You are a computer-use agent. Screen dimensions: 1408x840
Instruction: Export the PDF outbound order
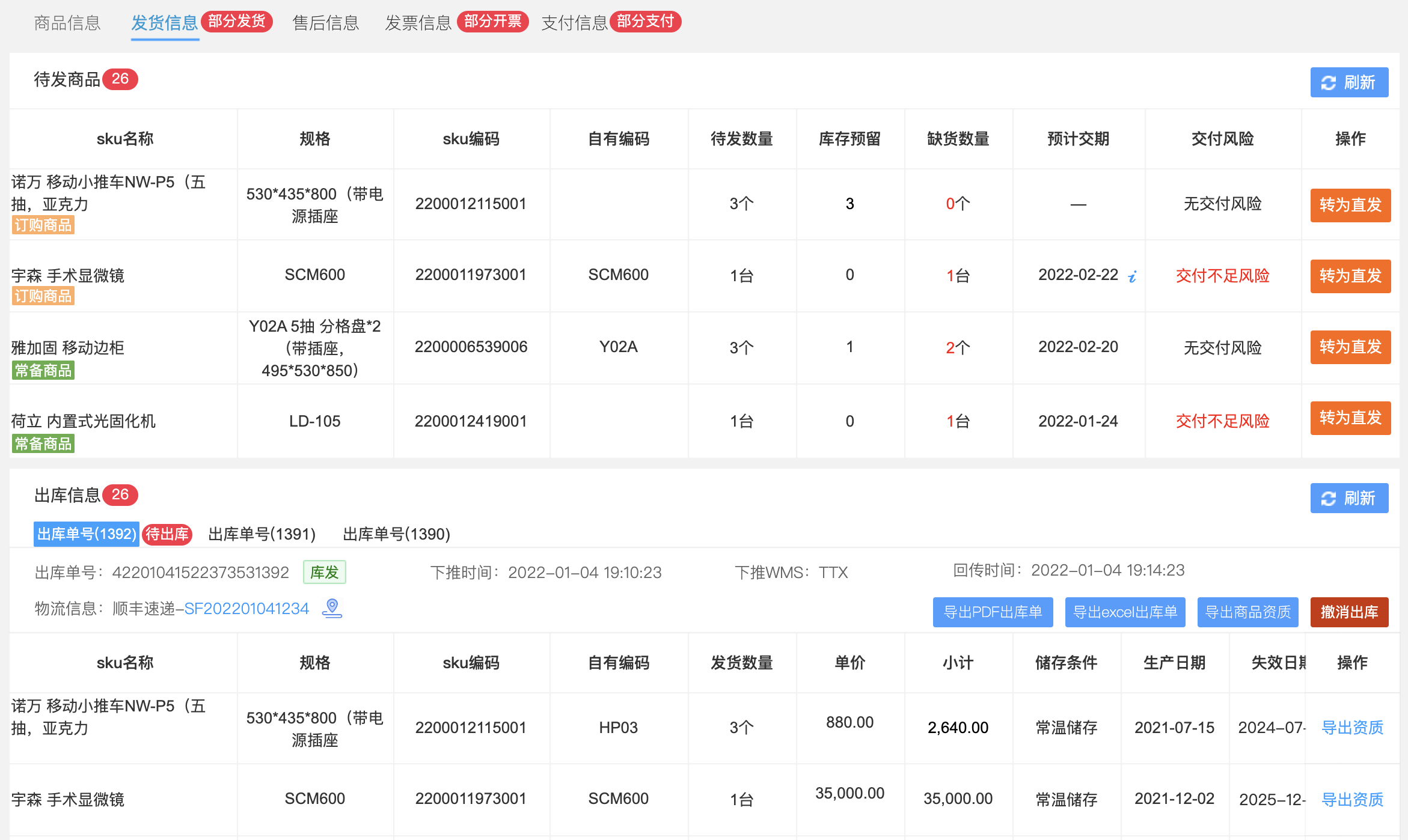[x=993, y=612]
